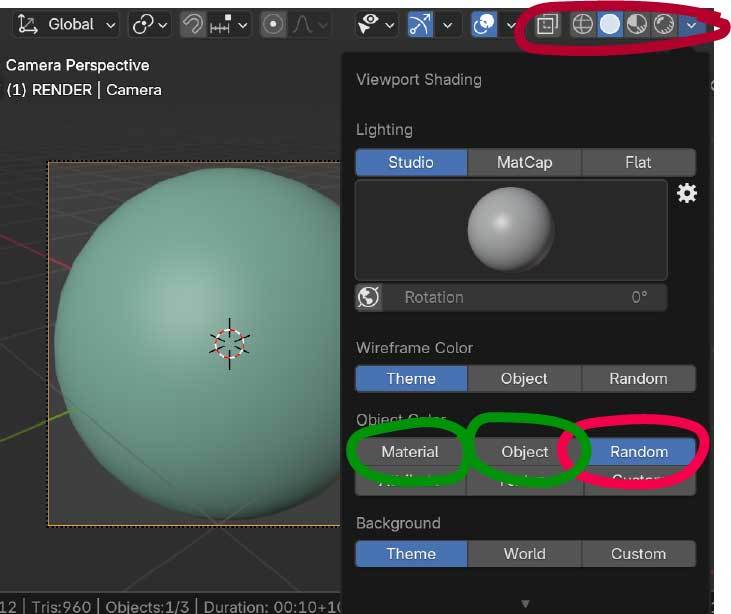Adjust the Rotation slider

point(525,297)
